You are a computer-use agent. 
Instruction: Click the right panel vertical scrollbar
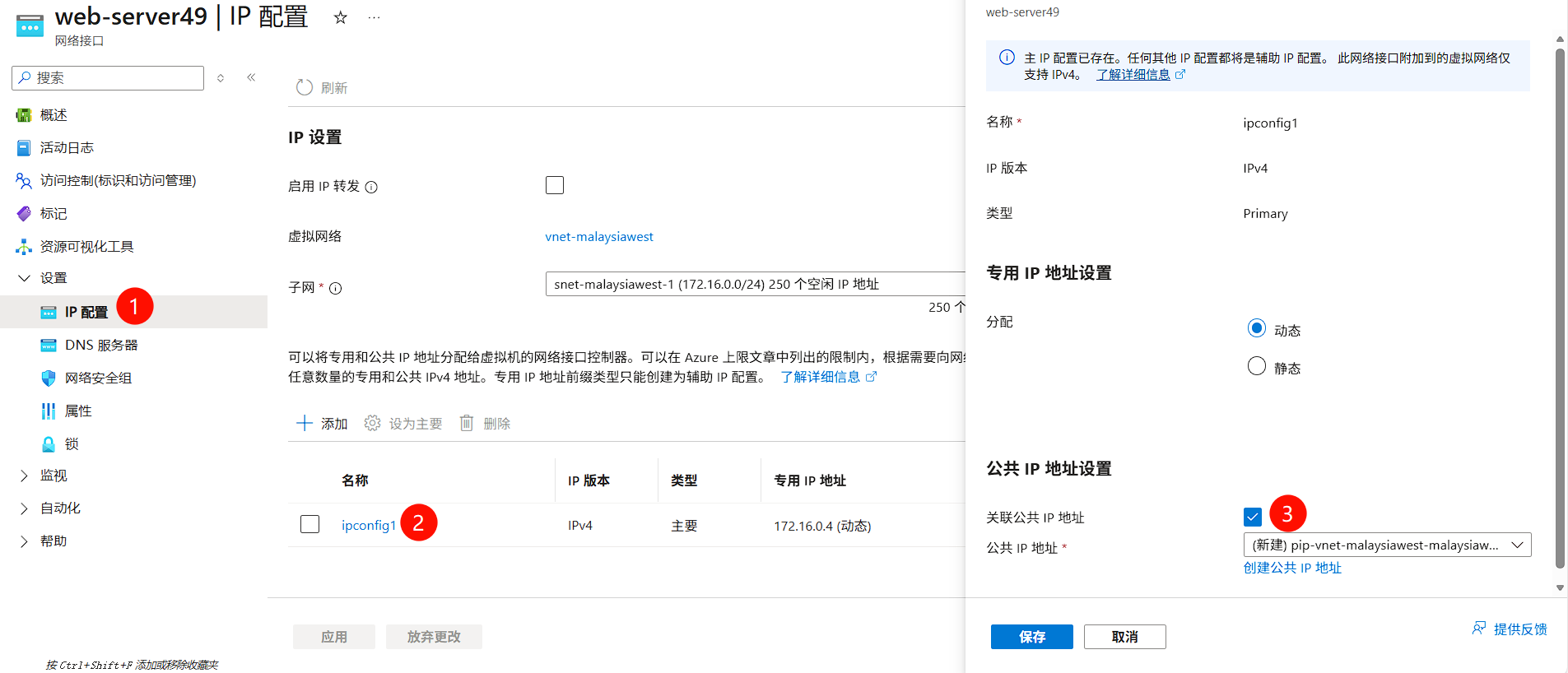(x=1560, y=309)
